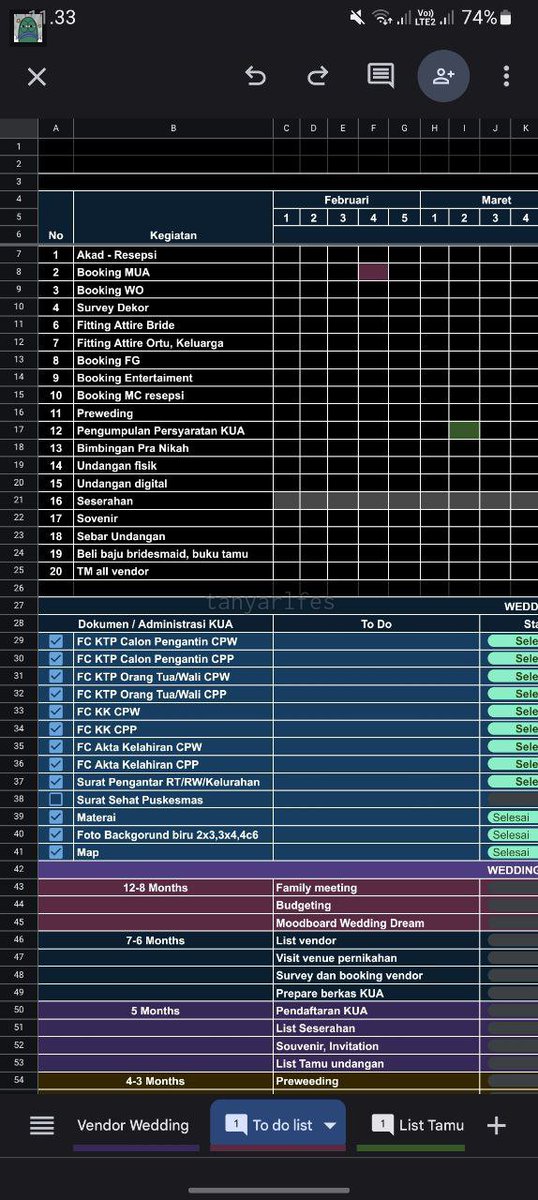This screenshot has width=538, height=1200.
Task: Select the pink shaded cell in Booking MUA row
Action: [373, 272]
